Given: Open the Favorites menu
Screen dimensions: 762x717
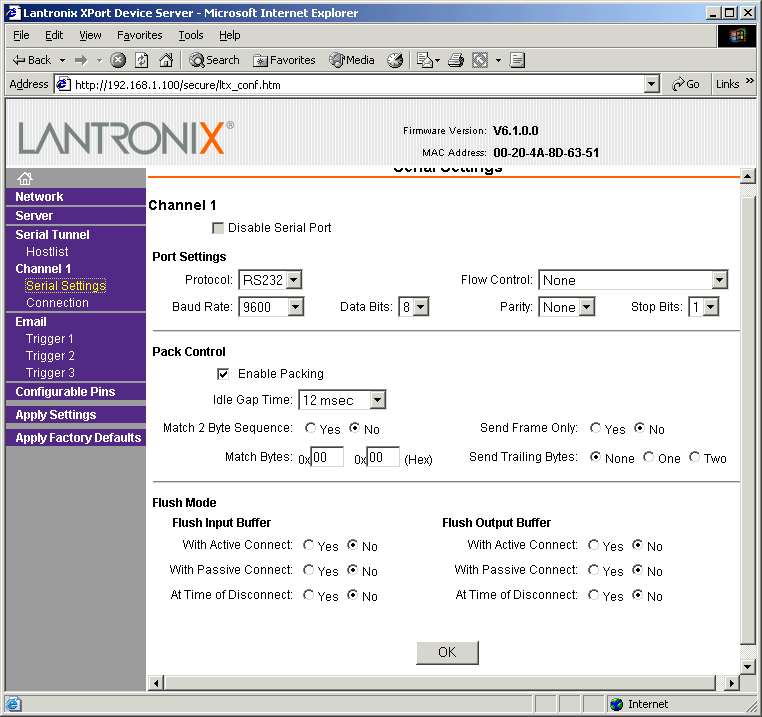Looking at the screenshot, I should (139, 35).
